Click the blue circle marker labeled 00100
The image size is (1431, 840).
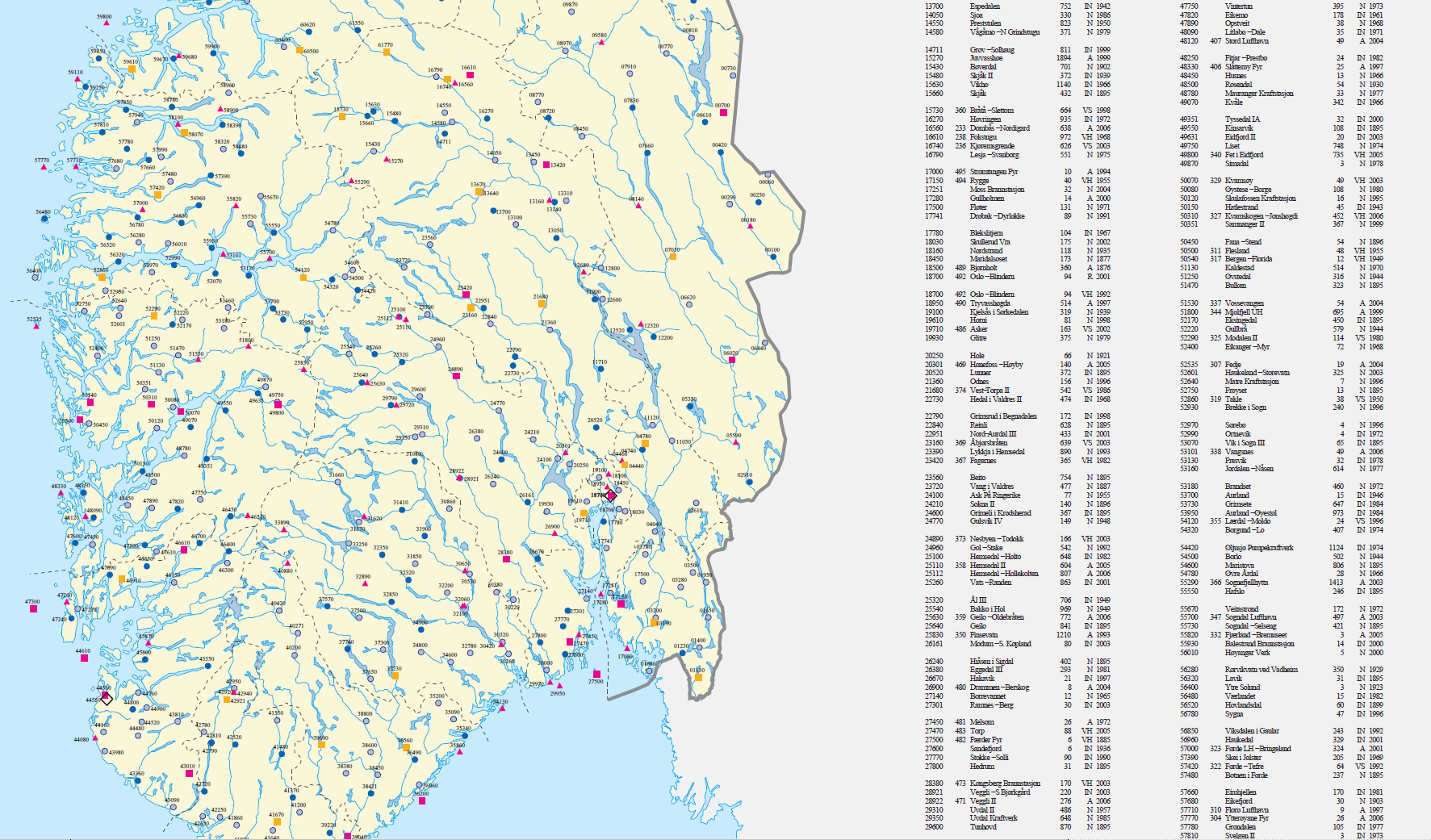coord(773,257)
